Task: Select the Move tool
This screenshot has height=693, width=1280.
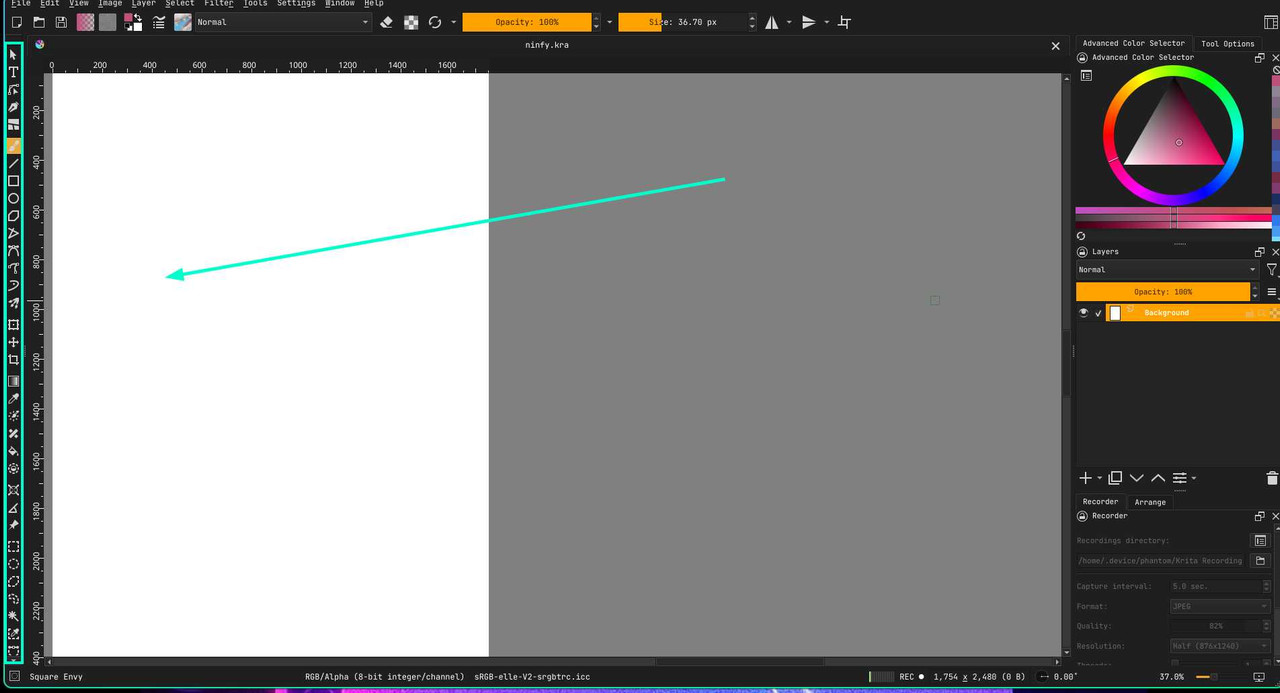Action: (x=14, y=342)
